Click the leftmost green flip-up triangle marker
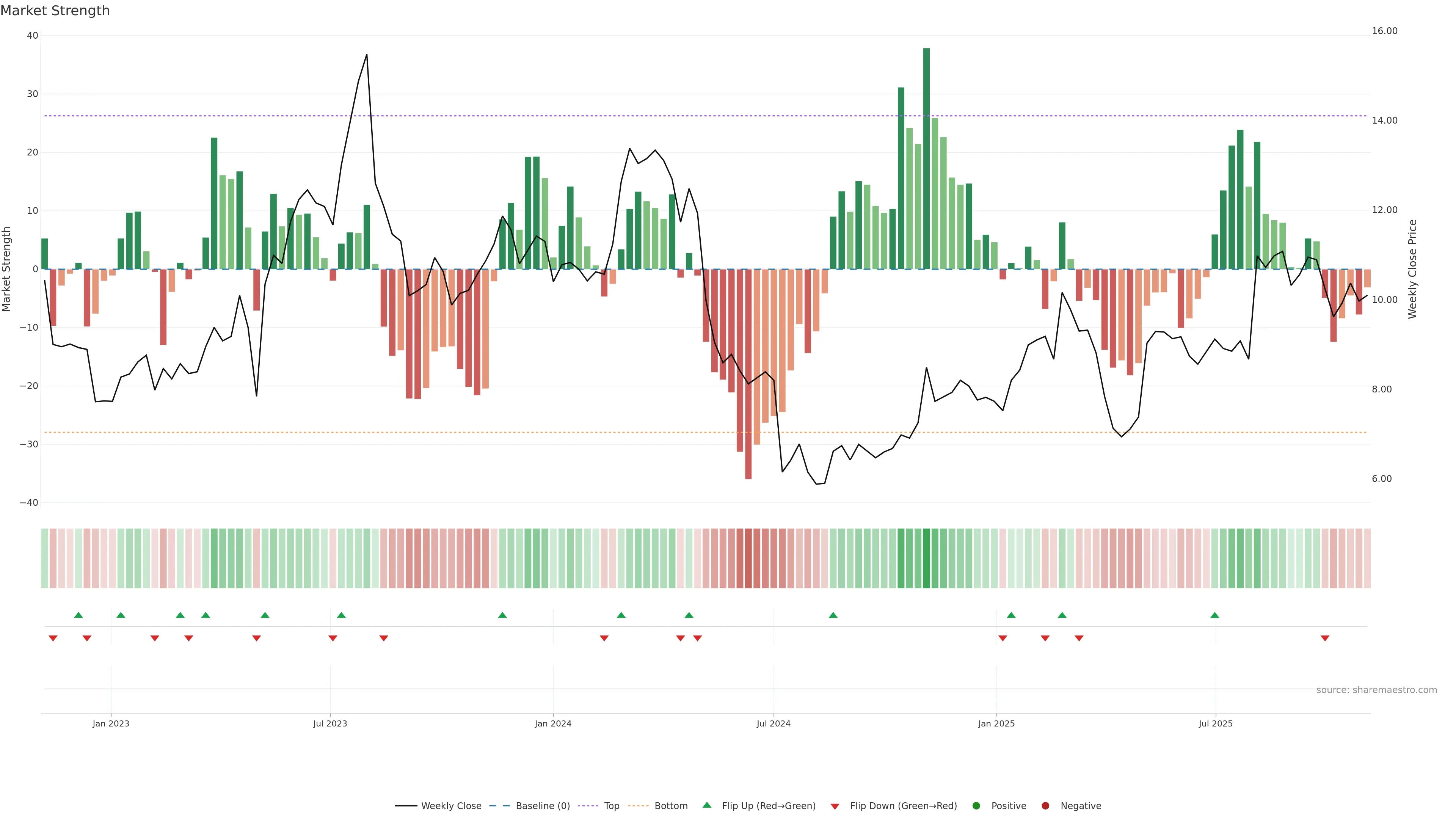The width and height of the screenshot is (1456, 819). [78, 615]
